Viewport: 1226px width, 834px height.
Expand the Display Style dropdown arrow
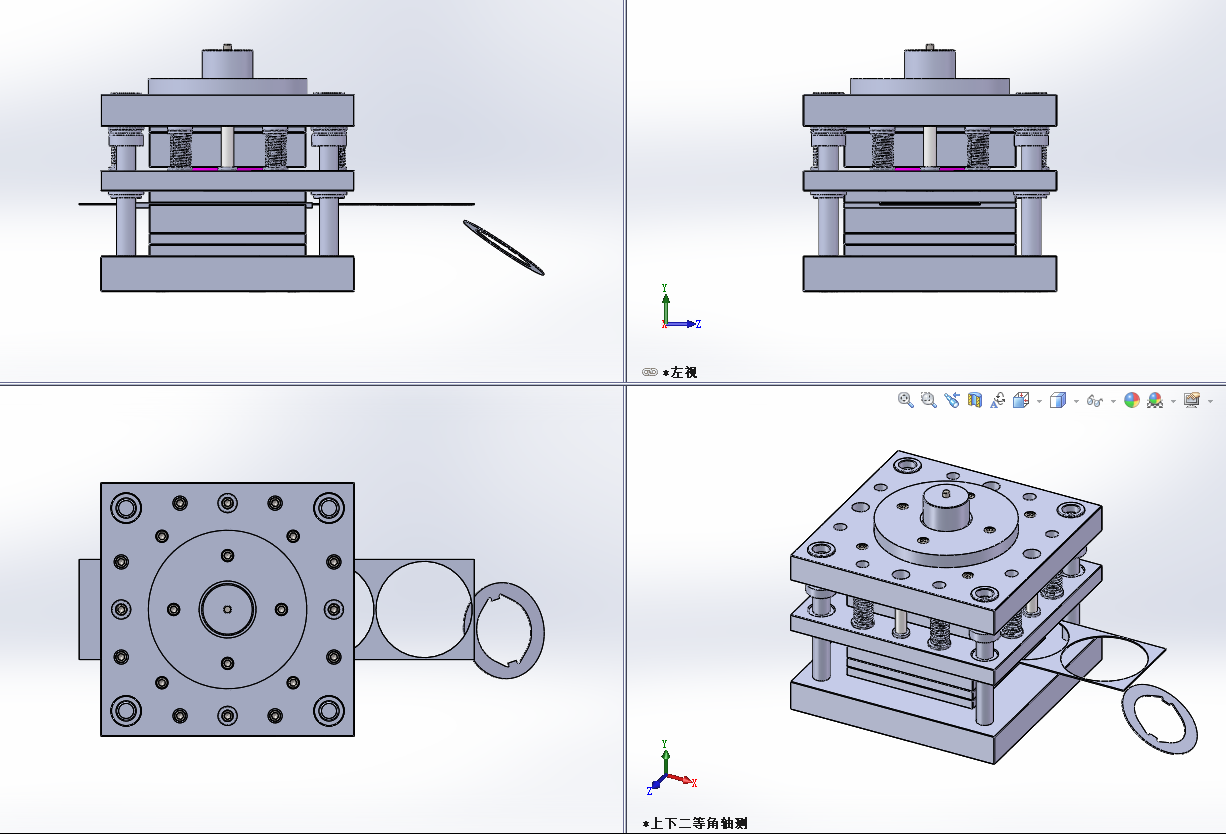1076,401
